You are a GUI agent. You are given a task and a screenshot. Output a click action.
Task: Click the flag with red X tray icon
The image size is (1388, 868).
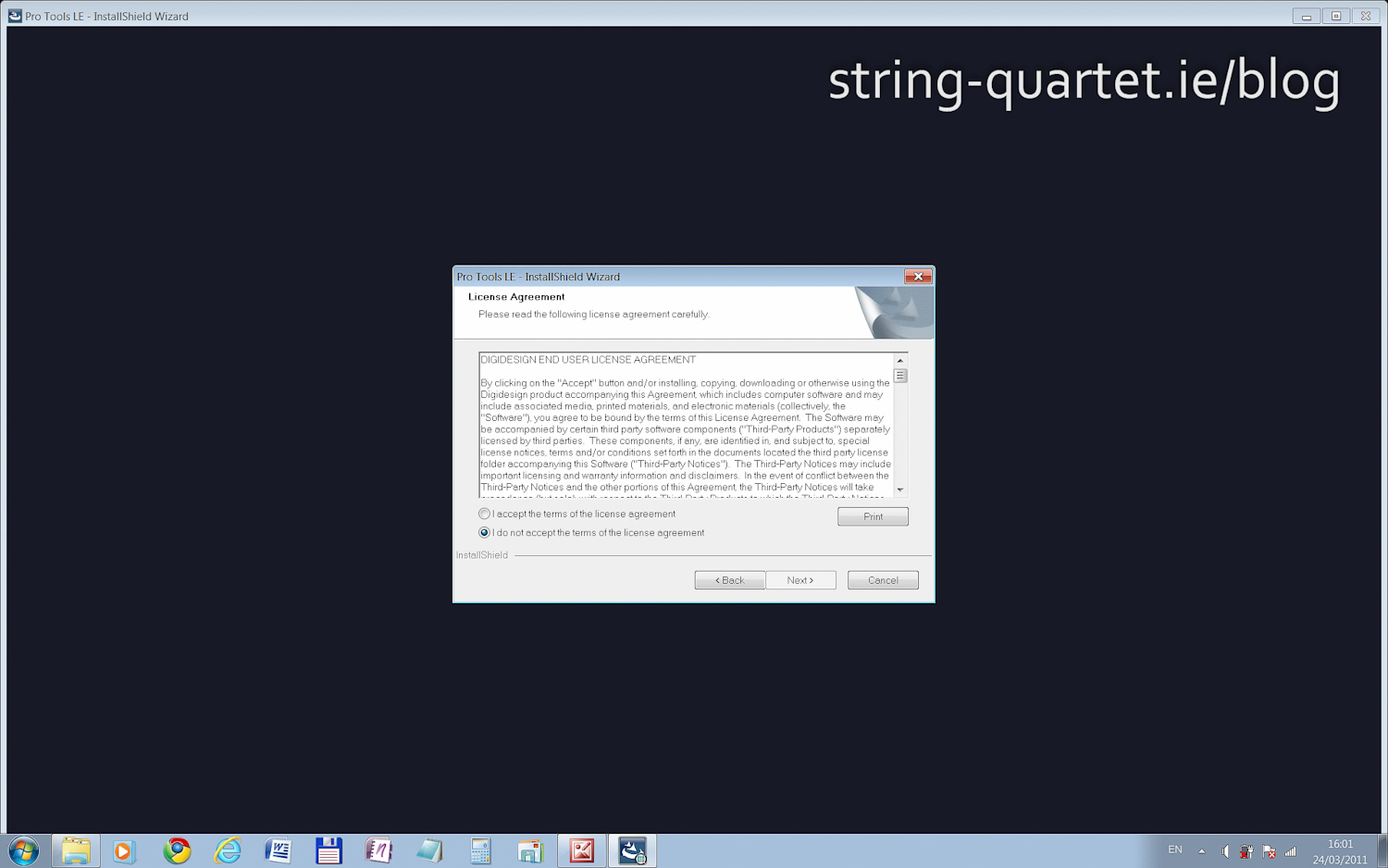point(1269,851)
